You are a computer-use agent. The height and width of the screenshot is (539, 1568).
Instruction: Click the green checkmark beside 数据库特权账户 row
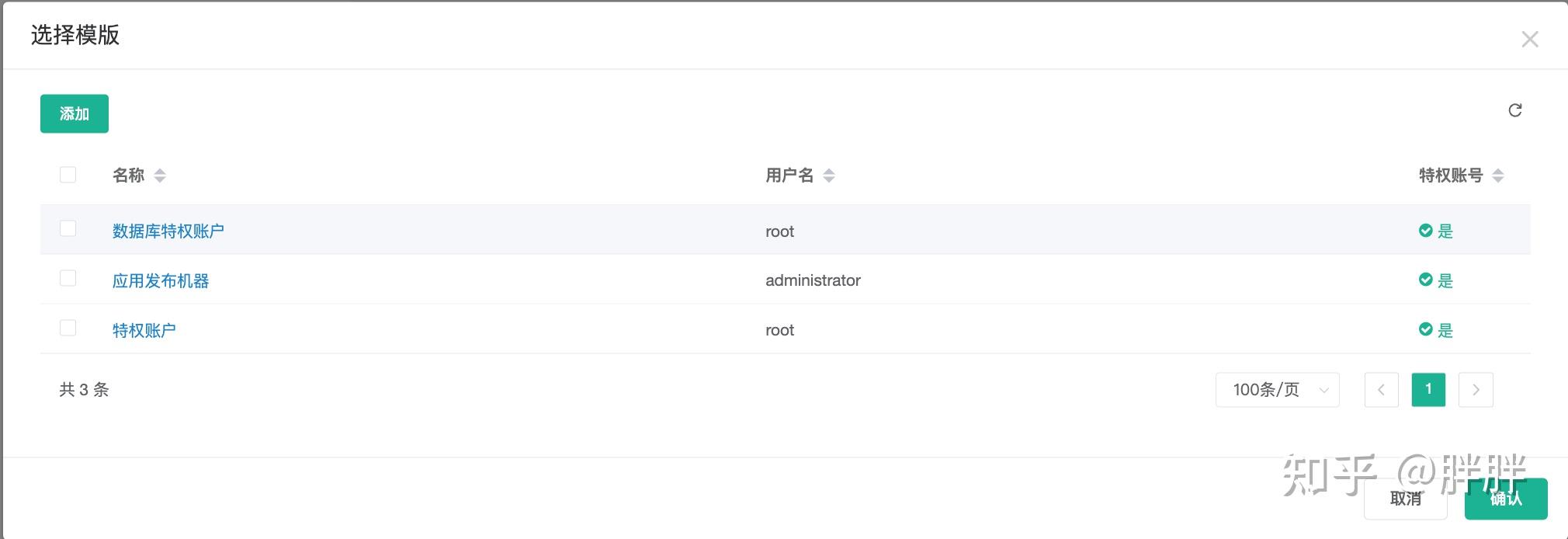[1426, 231]
